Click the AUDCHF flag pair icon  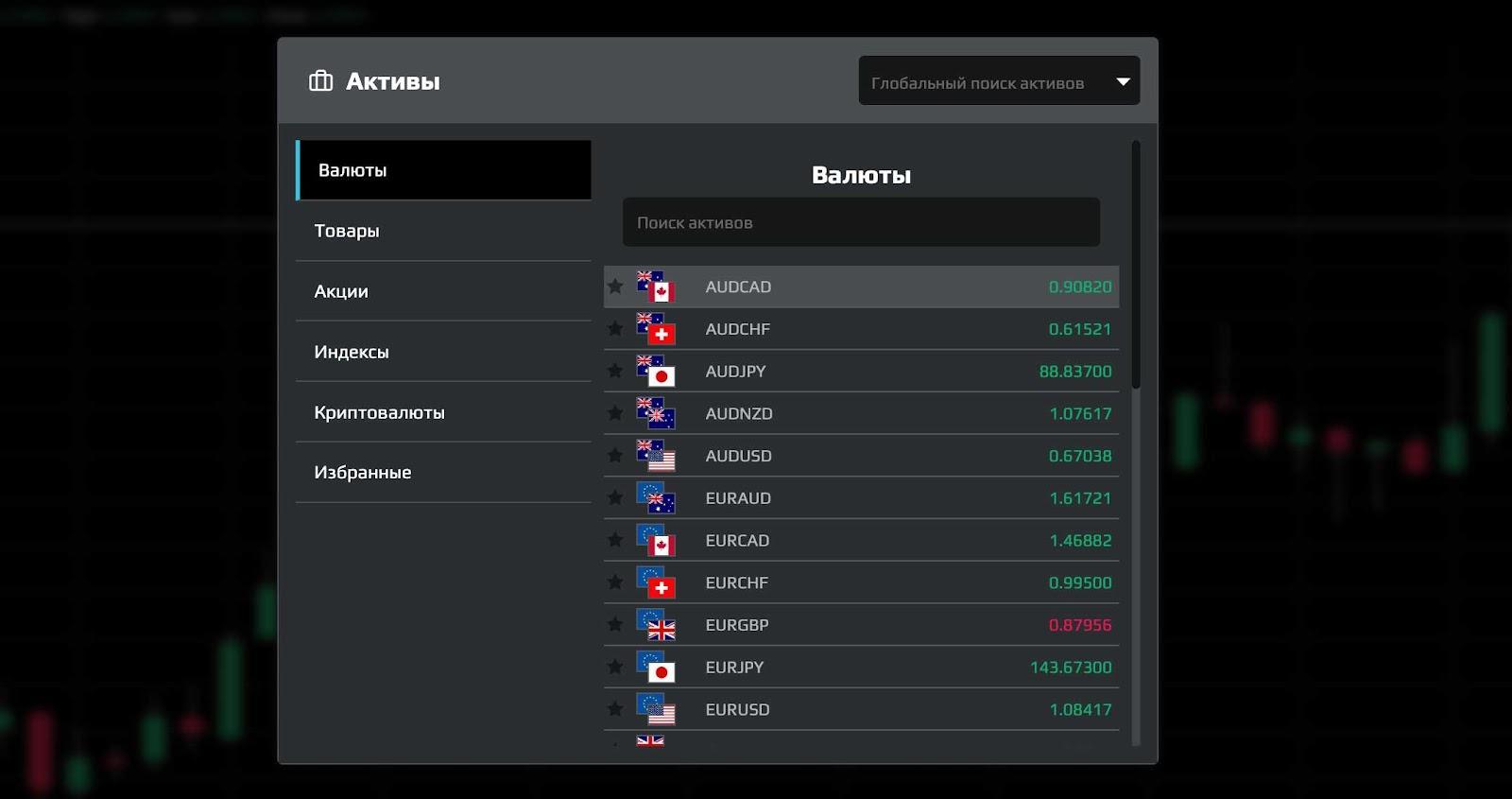(656, 329)
